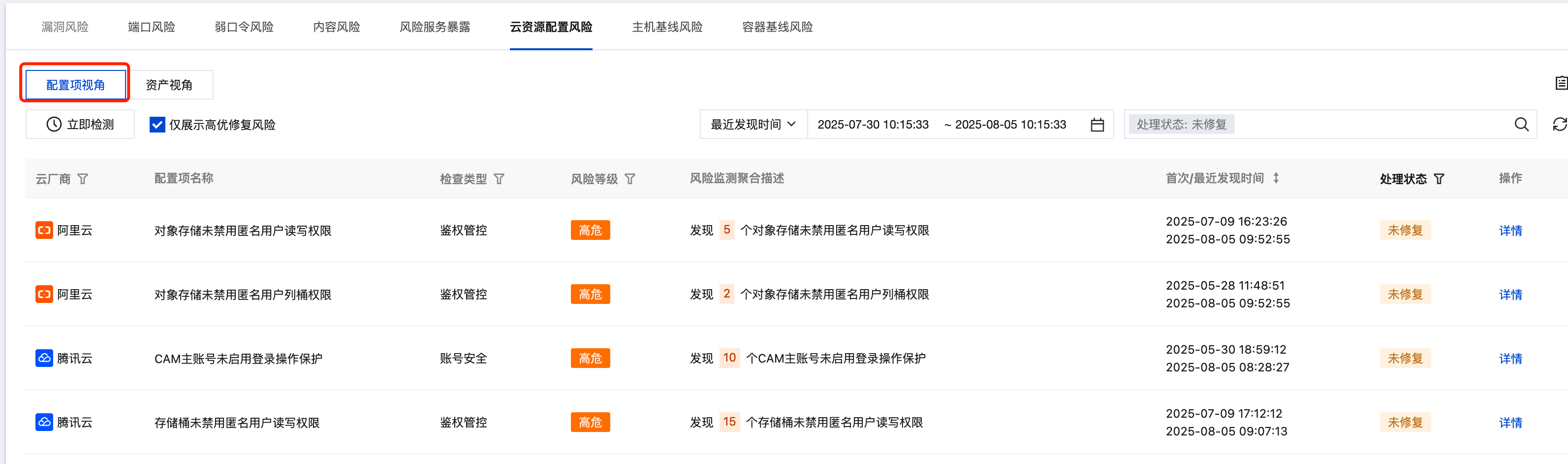Open 详情 for CAM主账号未启用登录操作保护
Screen dimensions: 1568x464
pos(1510,359)
